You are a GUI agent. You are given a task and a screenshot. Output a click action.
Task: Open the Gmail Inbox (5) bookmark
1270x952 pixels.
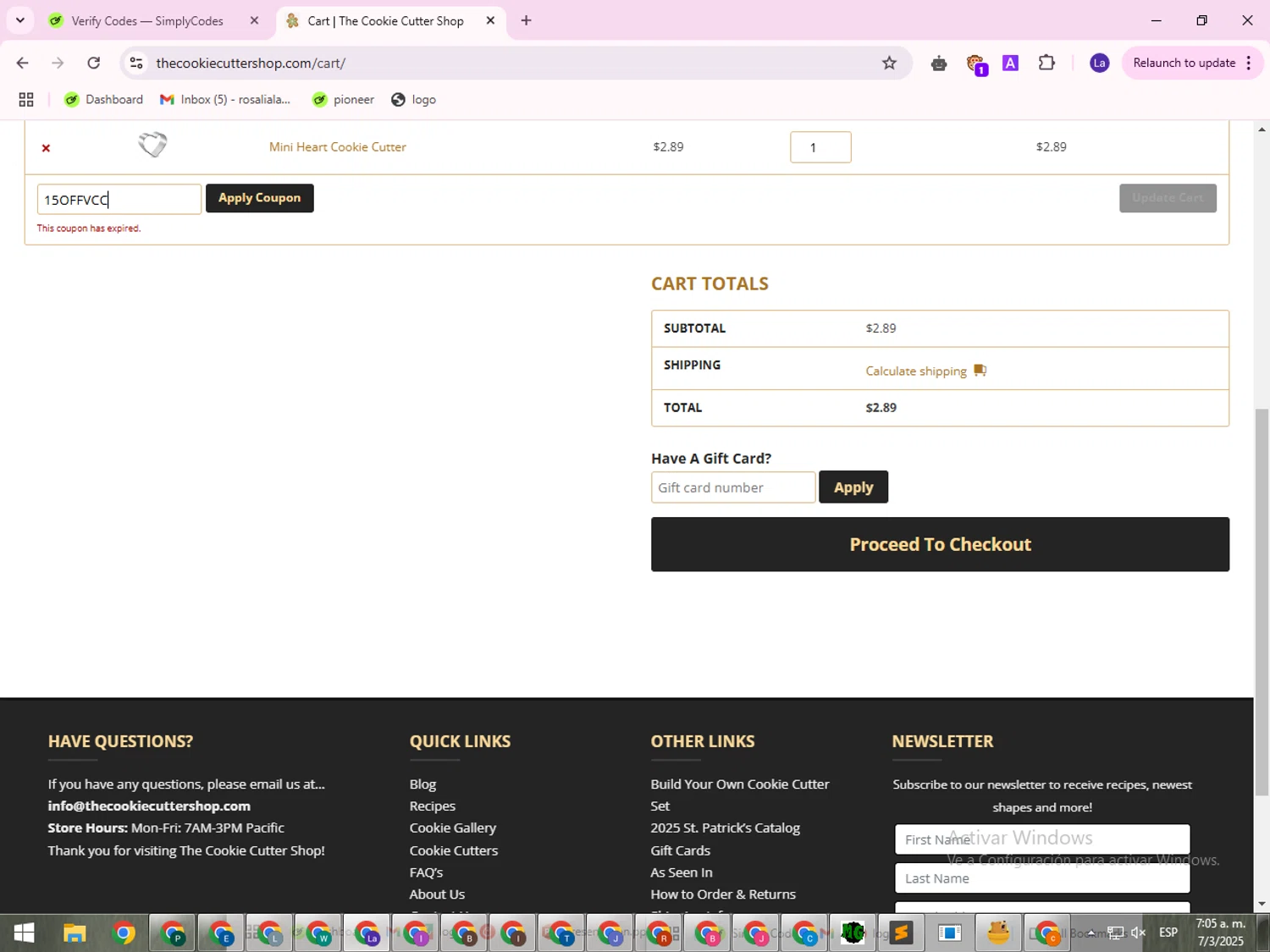coord(225,100)
